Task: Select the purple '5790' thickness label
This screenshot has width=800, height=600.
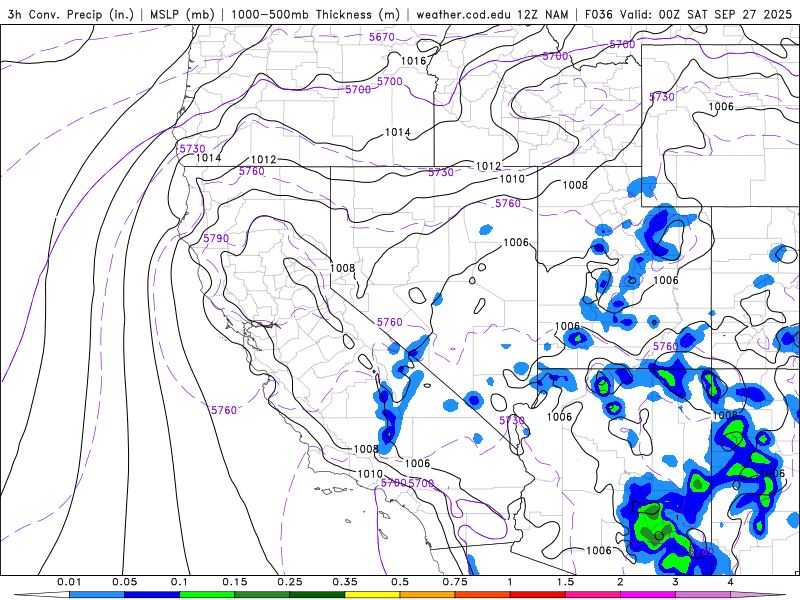Action: (x=216, y=238)
